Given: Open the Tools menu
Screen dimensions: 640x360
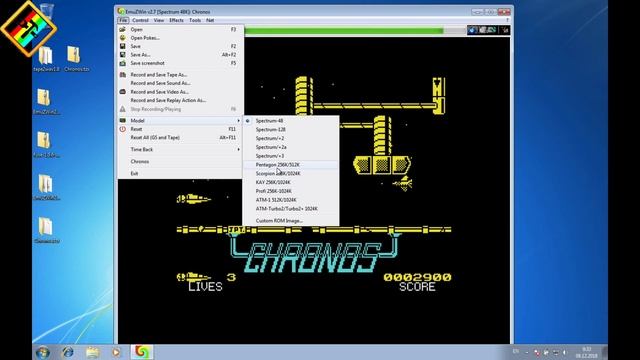Looking at the screenshot, I should click(x=195, y=20).
